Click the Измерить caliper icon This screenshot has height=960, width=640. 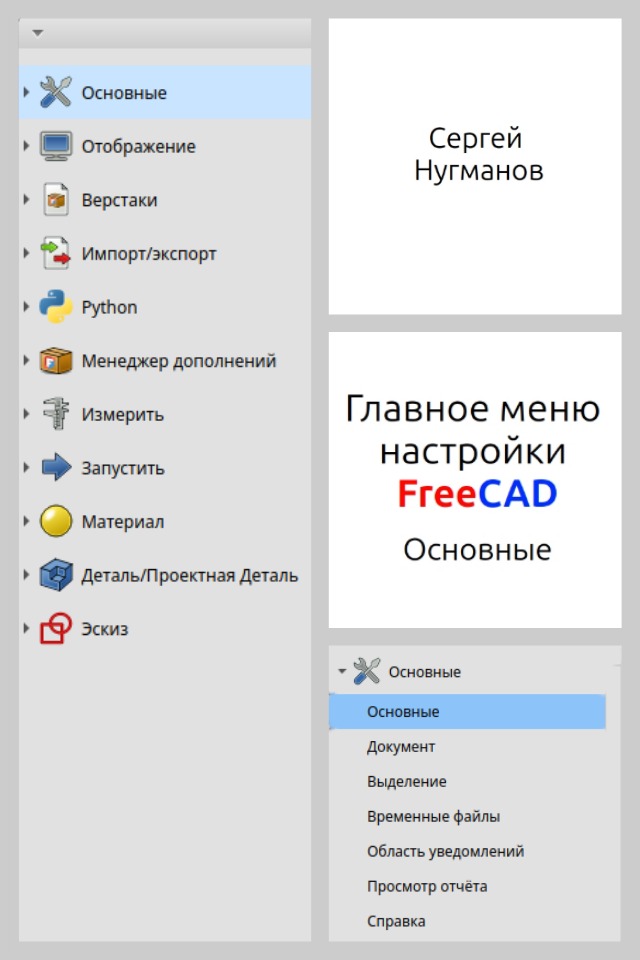click(56, 414)
